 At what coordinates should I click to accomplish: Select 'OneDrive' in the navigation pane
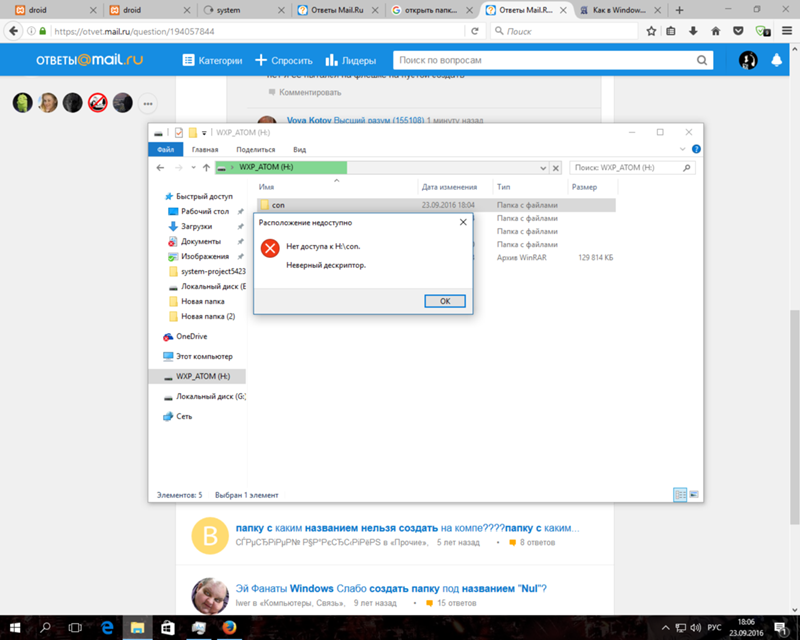191,336
